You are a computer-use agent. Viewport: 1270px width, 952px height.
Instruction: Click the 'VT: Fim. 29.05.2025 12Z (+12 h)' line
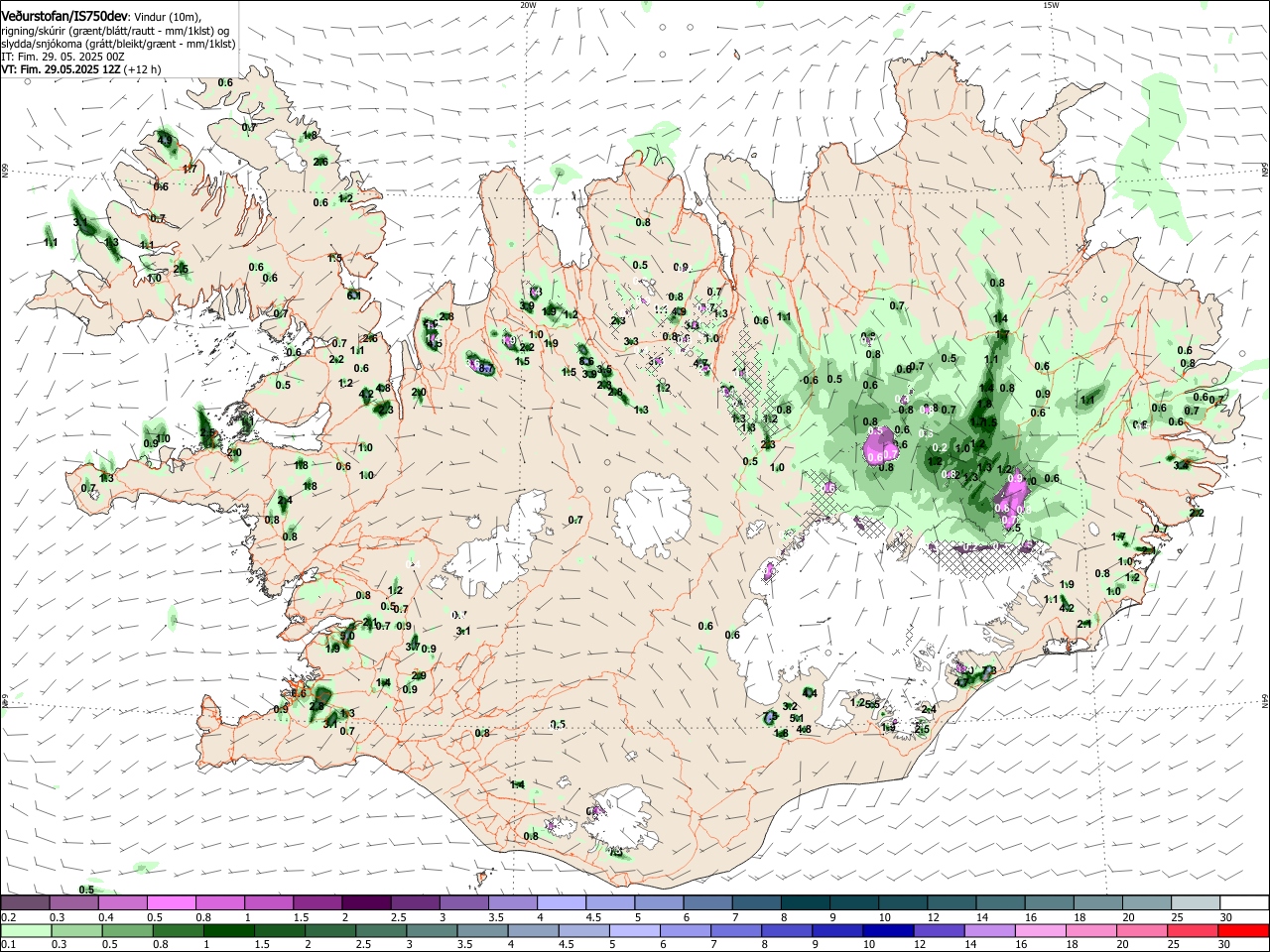point(81,69)
